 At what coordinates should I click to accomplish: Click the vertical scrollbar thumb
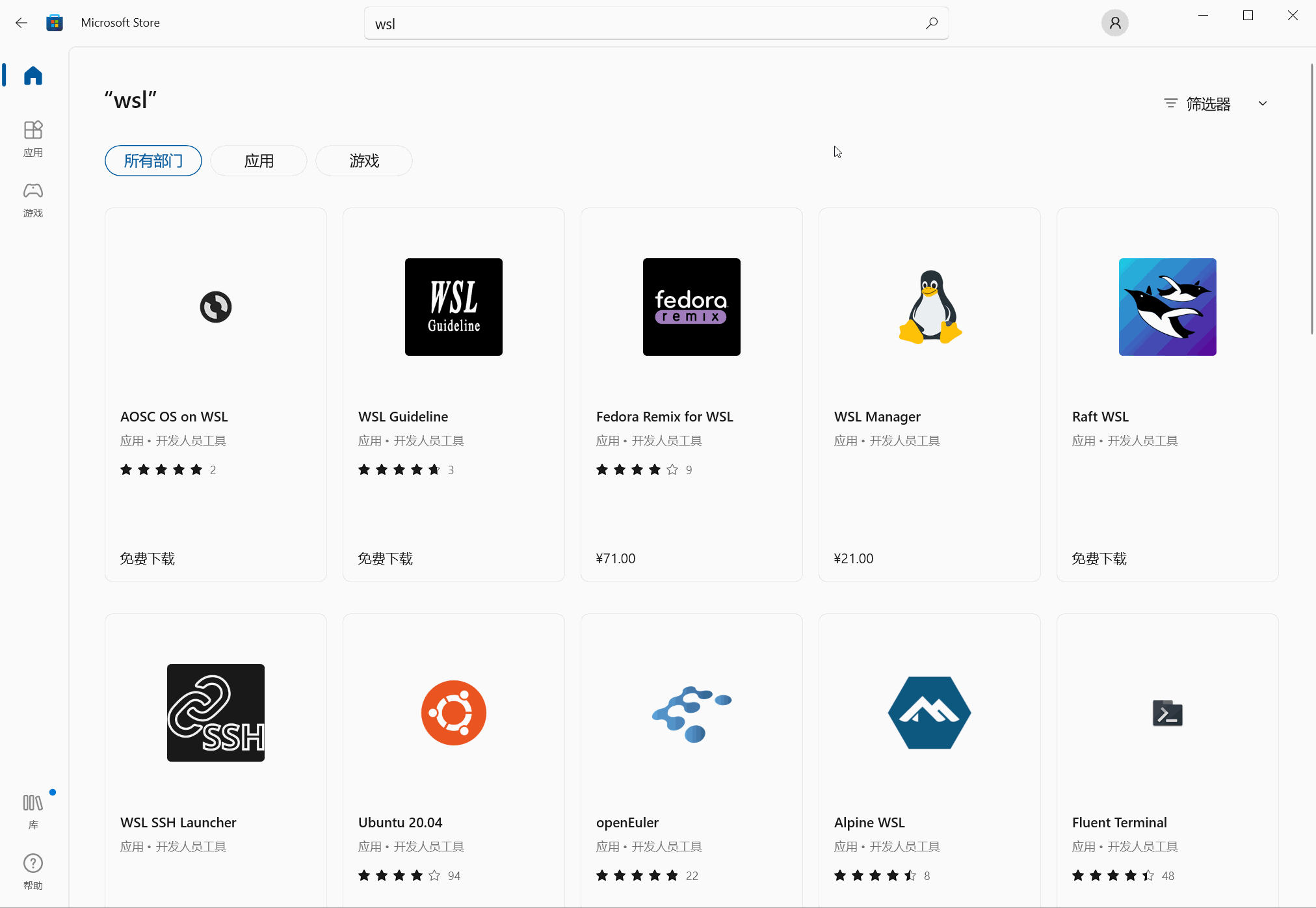pos(1312,198)
